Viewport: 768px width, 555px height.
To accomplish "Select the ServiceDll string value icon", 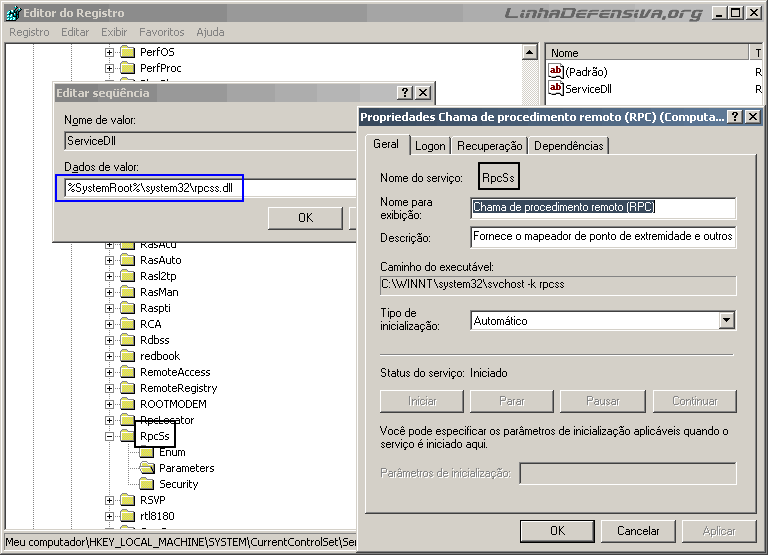I will (556, 89).
